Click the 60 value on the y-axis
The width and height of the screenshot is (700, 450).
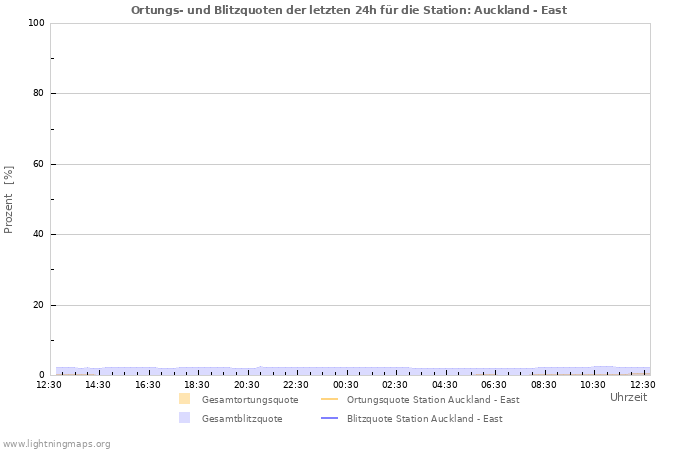[38, 164]
